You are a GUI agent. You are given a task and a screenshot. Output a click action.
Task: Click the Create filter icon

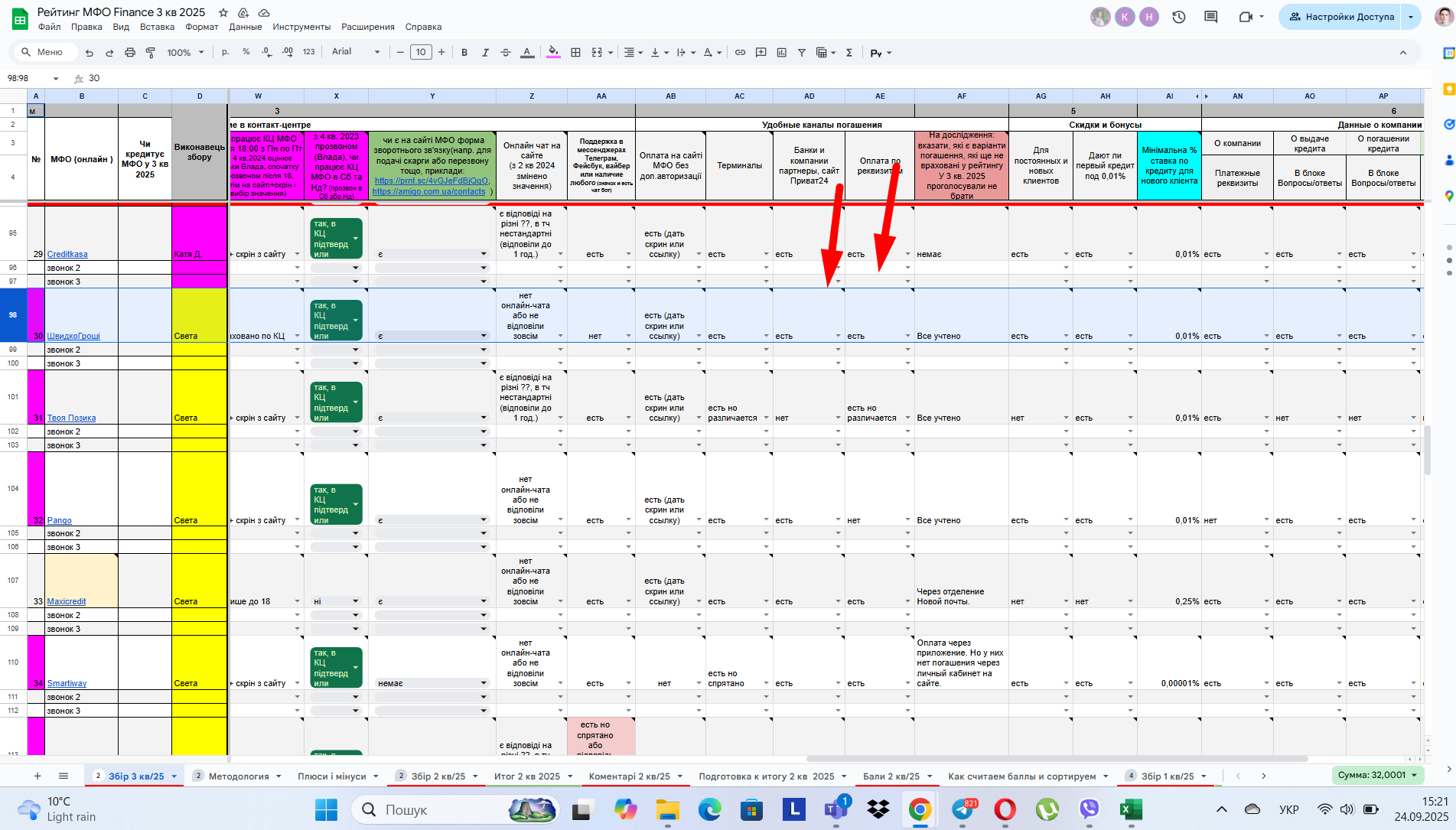click(802, 52)
